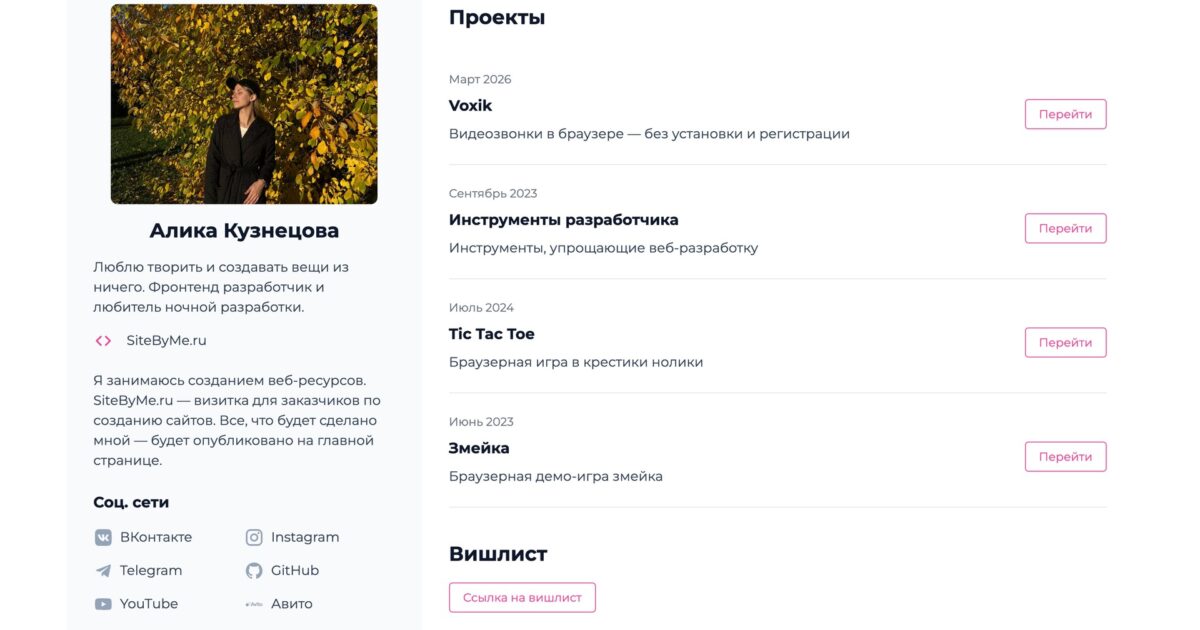
Task: Click the Telegram paper plane icon
Action: pos(103,571)
